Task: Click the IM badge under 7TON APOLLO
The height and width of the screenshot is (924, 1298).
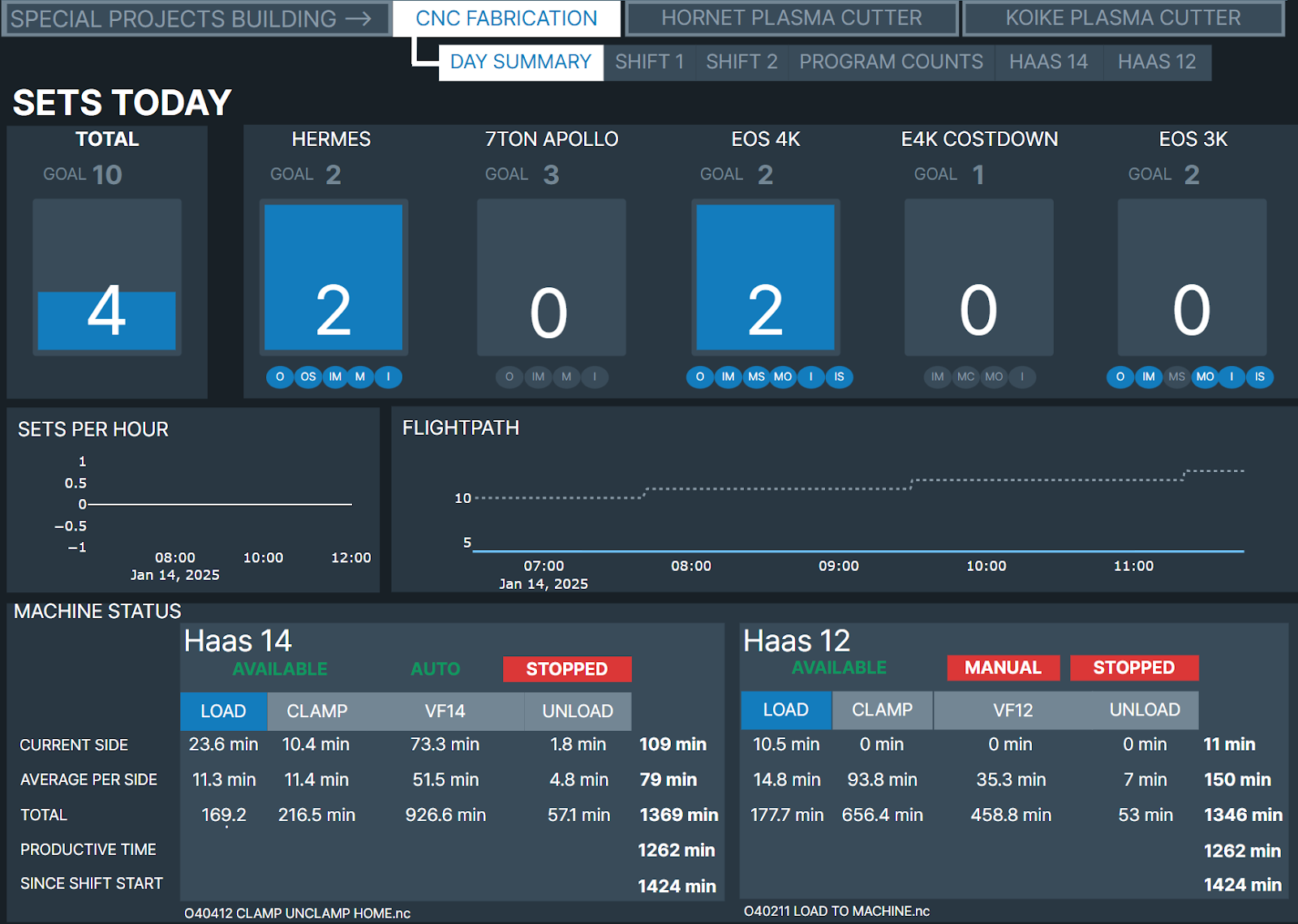Action: point(537,377)
